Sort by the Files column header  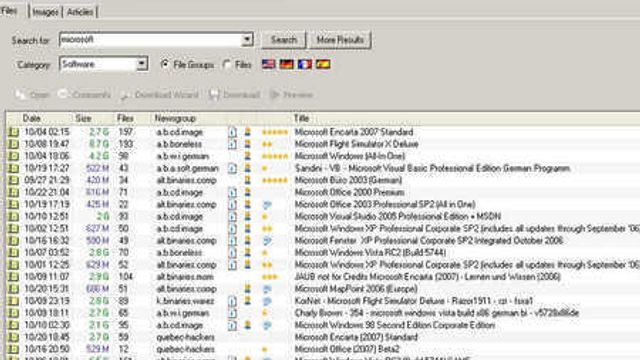click(x=125, y=118)
